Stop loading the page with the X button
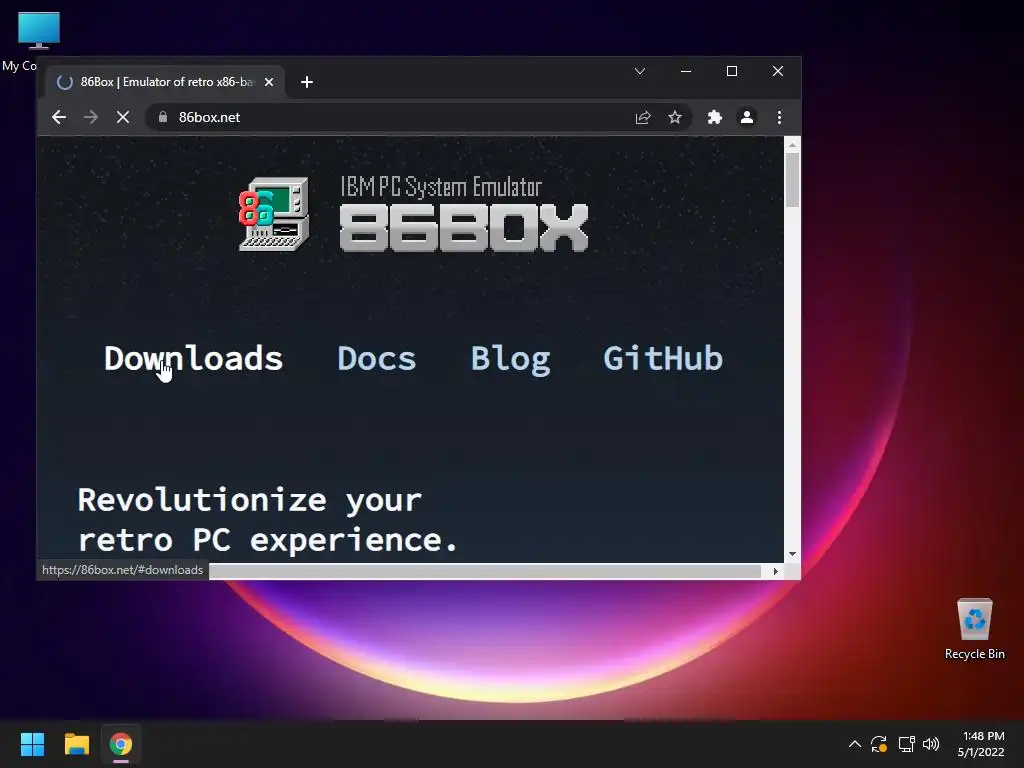The height and width of the screenshot is (768, 1024). coord(123,118)
